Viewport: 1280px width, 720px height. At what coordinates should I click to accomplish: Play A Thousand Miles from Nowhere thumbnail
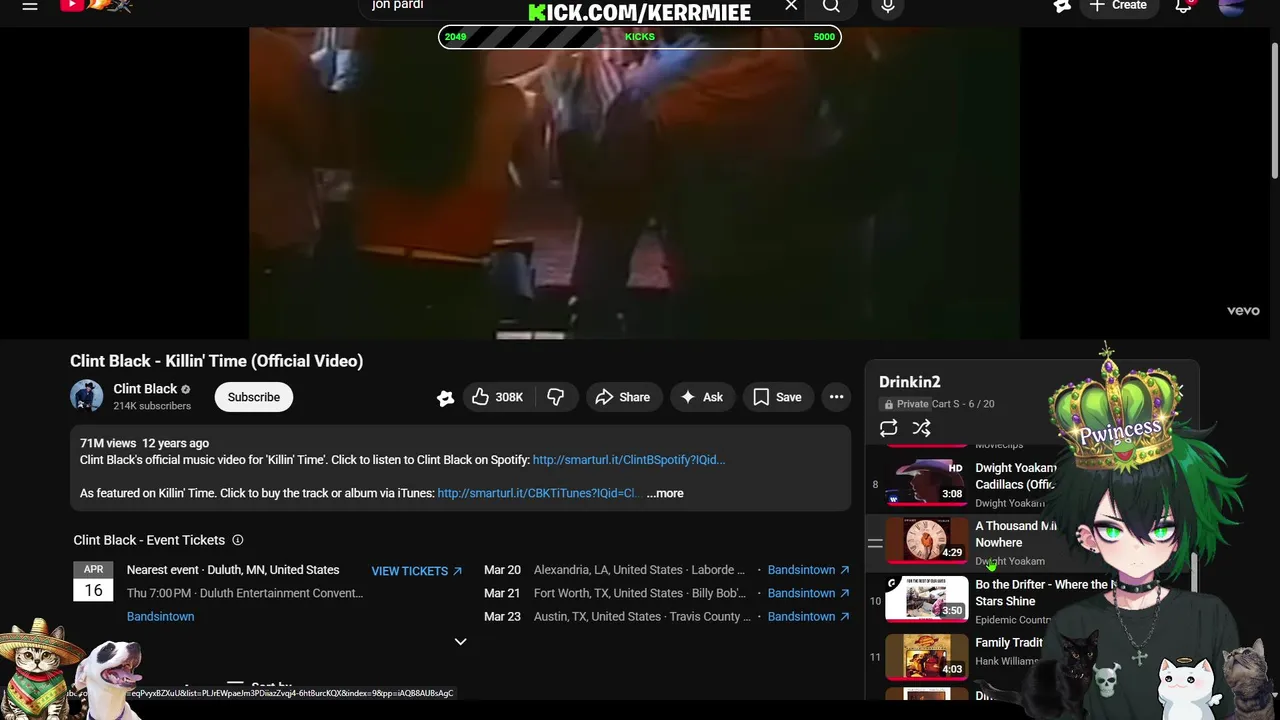click(x=926, y=540)
